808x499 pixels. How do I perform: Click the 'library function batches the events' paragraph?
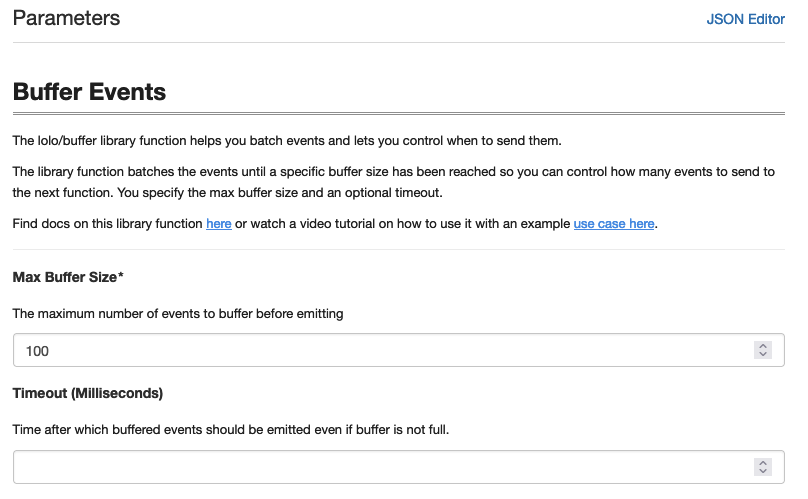(393, 182)
